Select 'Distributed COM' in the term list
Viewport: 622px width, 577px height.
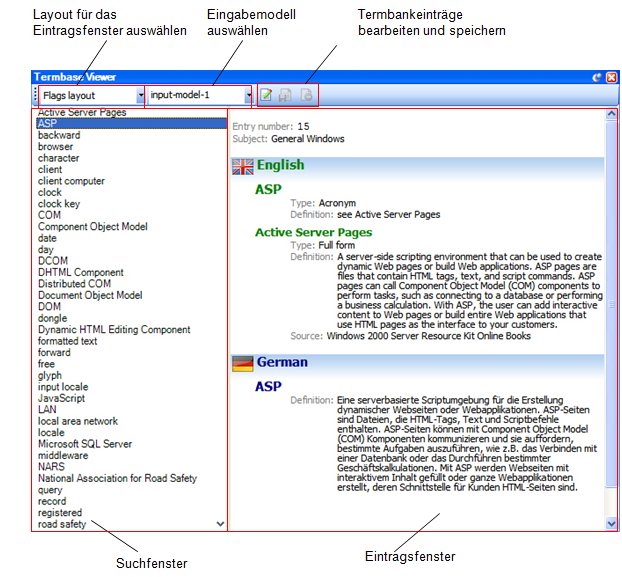point(75,284)
